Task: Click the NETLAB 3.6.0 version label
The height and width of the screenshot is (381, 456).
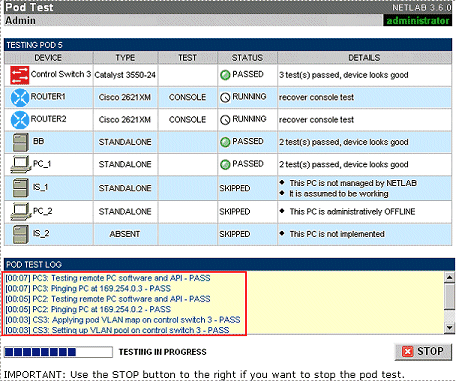Action: pyautogui.click(x=422, y=8)
